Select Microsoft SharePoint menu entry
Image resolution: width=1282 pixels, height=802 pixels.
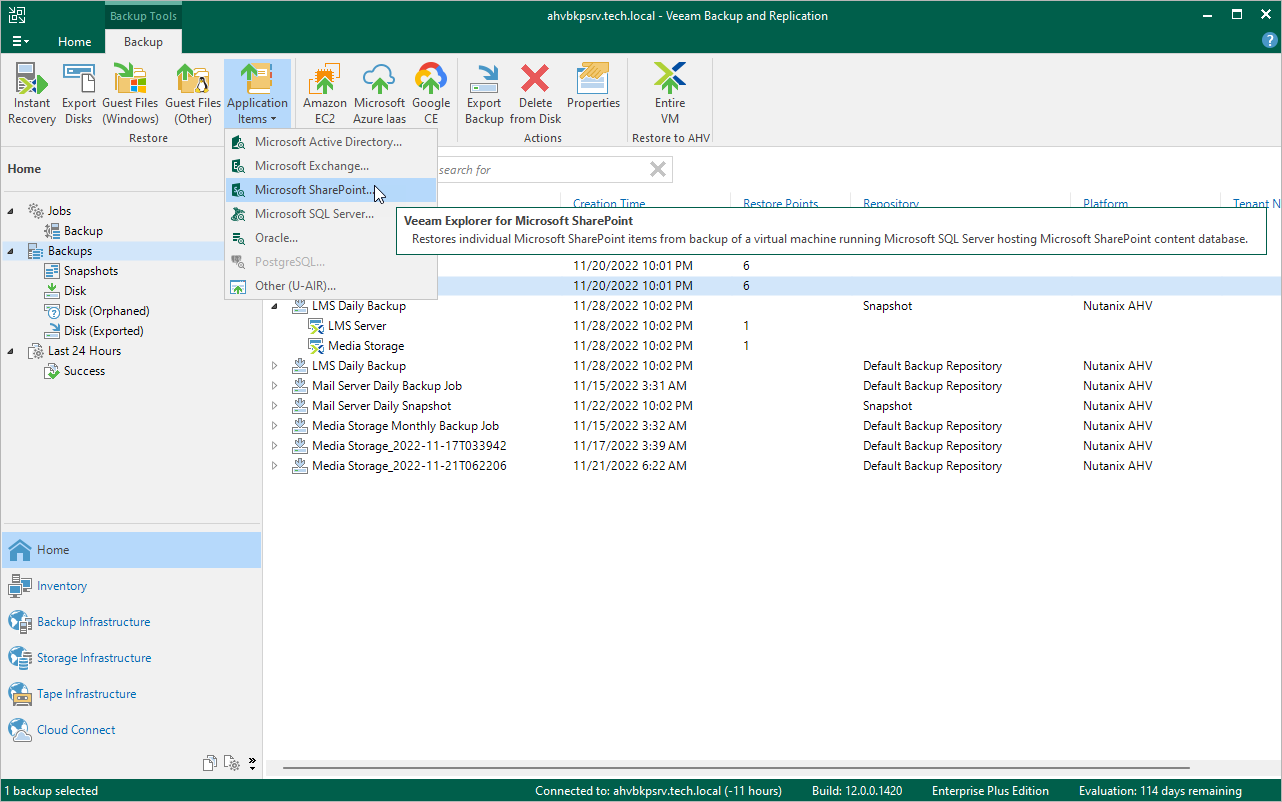point(331,190)
